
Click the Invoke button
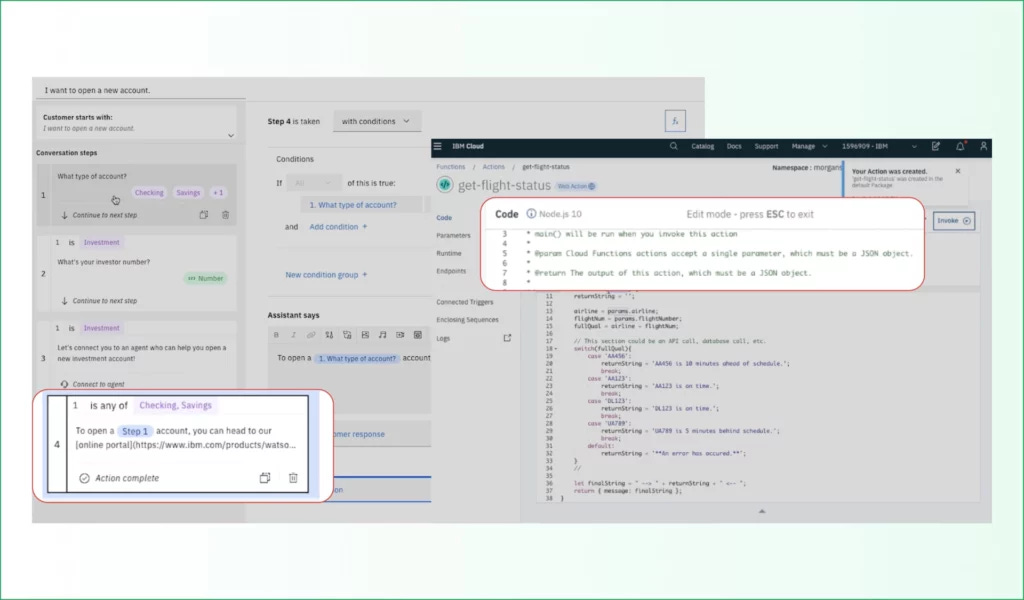953,221
